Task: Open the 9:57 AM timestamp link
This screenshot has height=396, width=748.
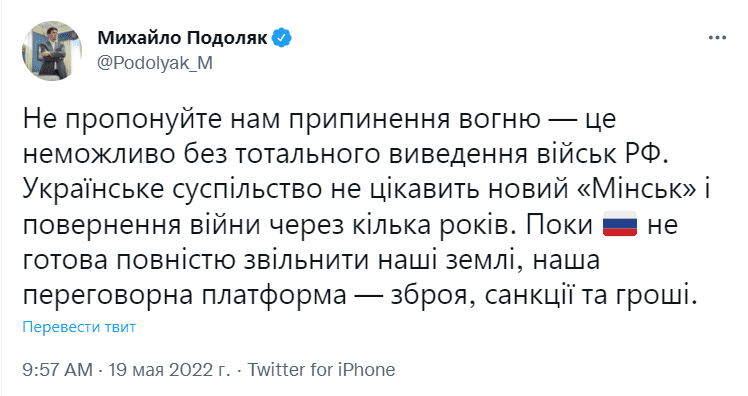Action: click(x=58, y=370)
